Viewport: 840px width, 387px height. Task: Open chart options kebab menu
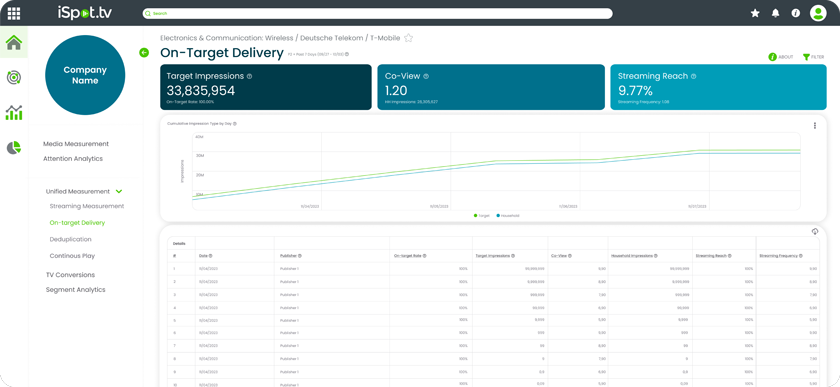tap(815, 125)
